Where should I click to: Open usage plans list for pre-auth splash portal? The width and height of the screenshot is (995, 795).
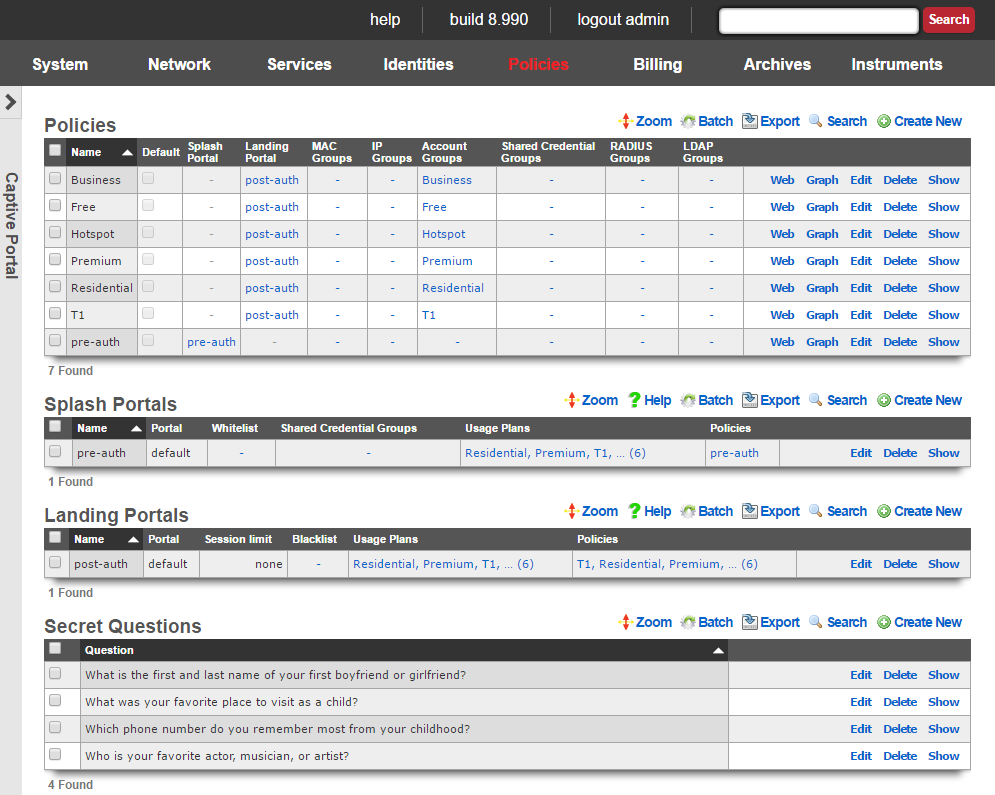[555, 453]
